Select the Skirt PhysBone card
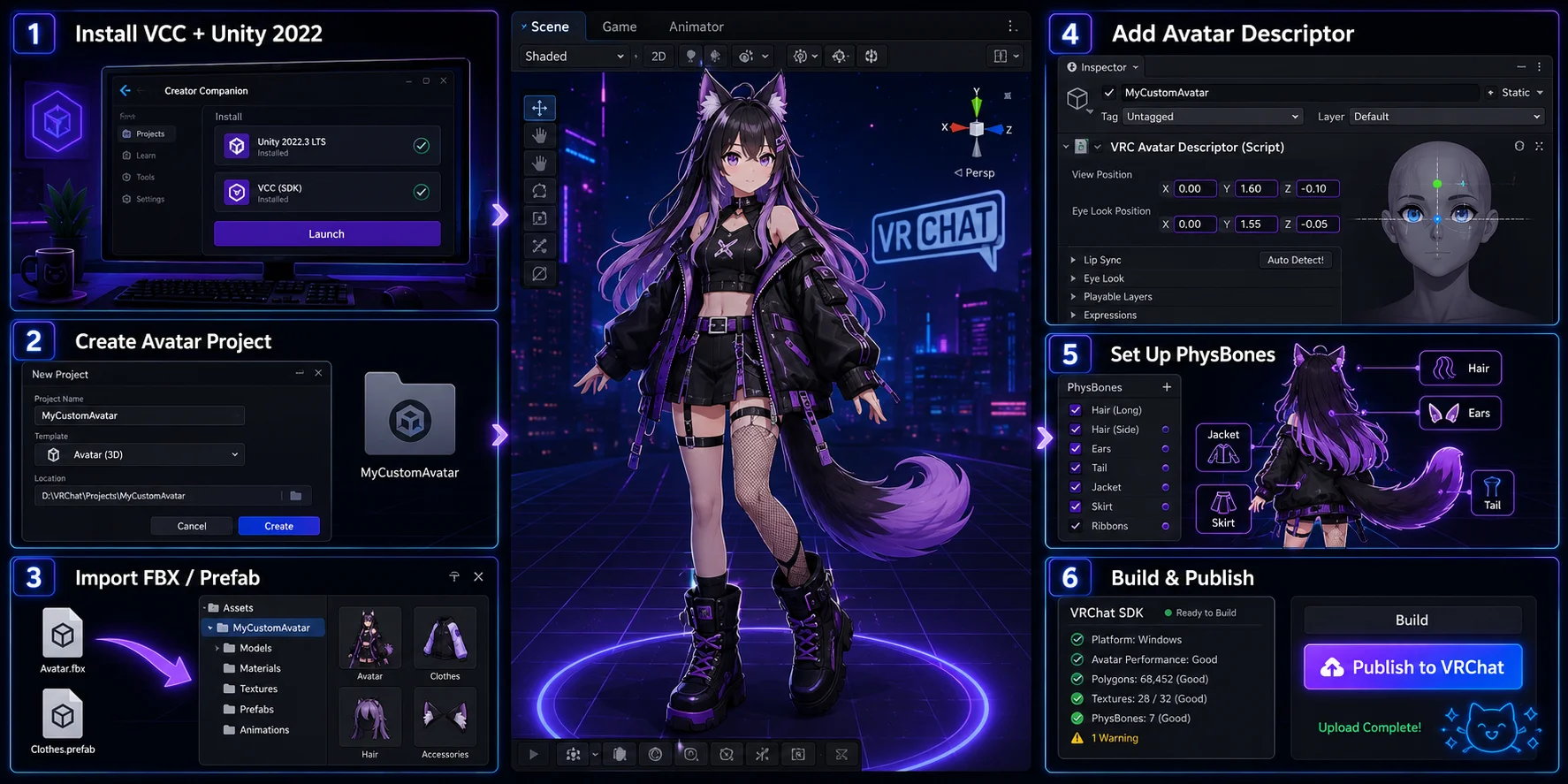The width and height of the screenshot is (1568, 784). click(1223, 508)
